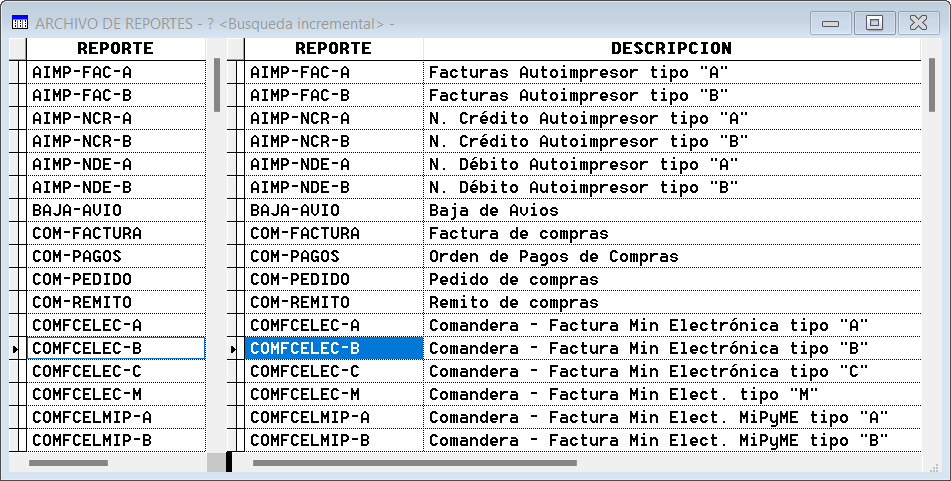951x481 pixels.
Task: Click the window's app icon in title bar
Action: pyautogui.click(x=19, y=24)
